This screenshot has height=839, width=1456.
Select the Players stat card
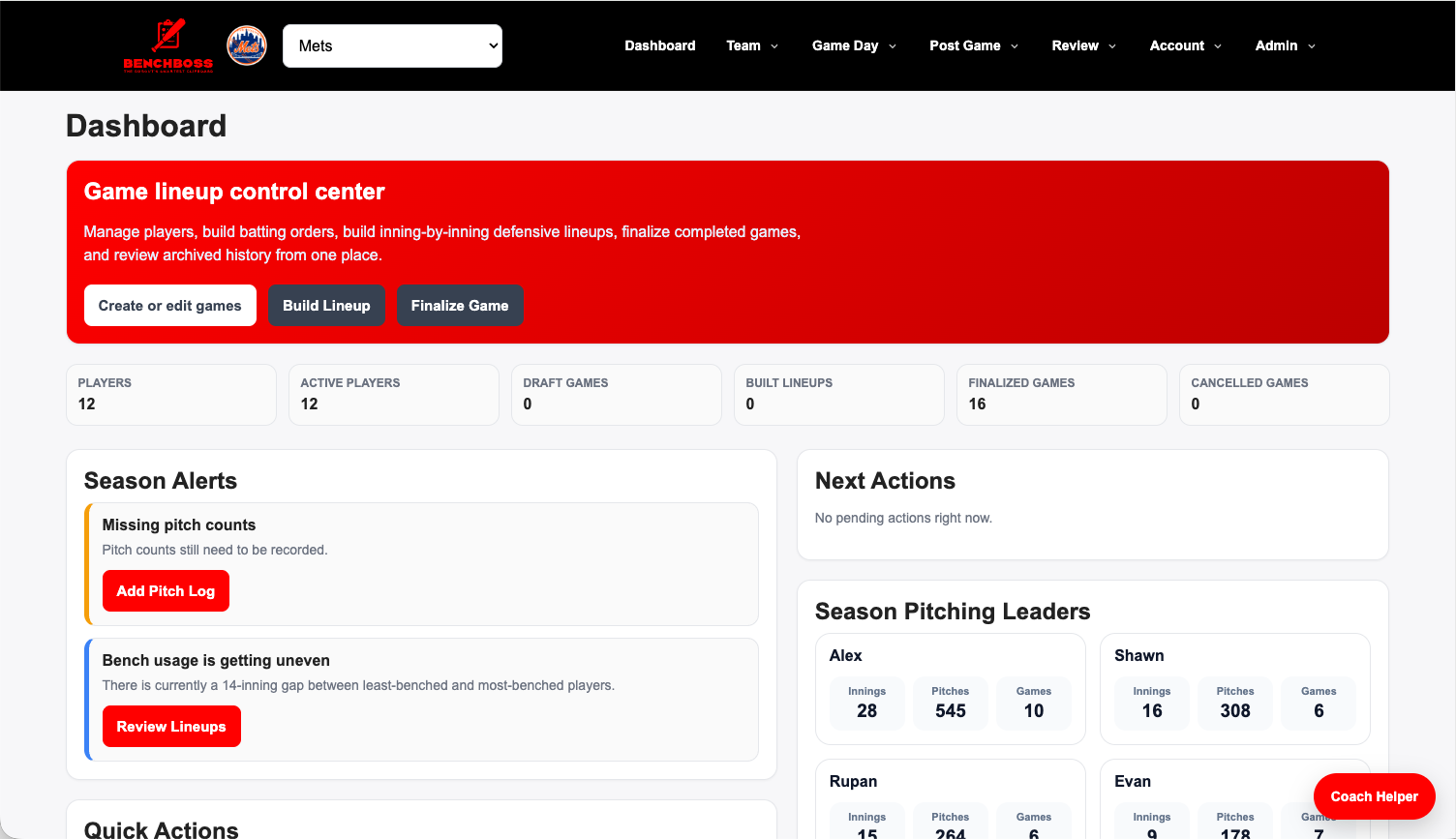point(171,395)
